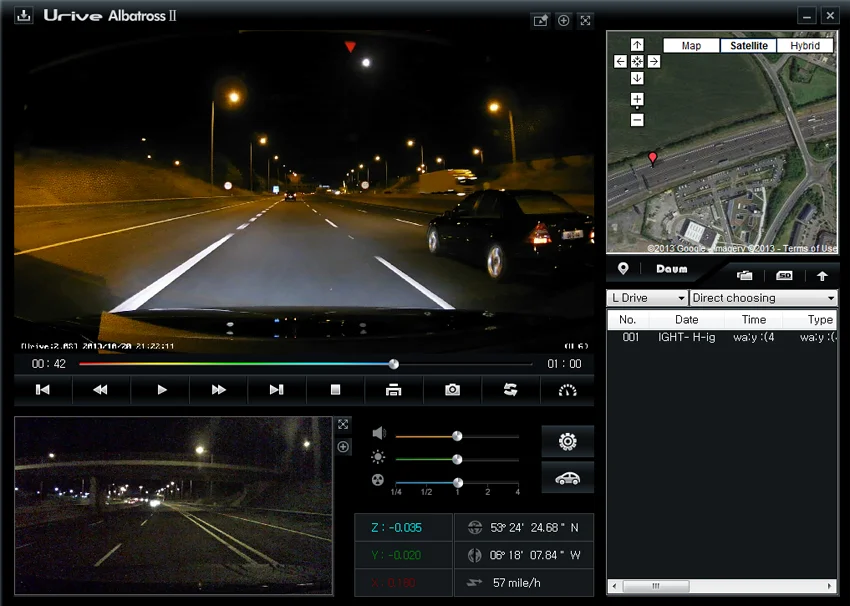The image size is (850, 606).
Task: Zoom in on the map
Action: coord(637,99)
